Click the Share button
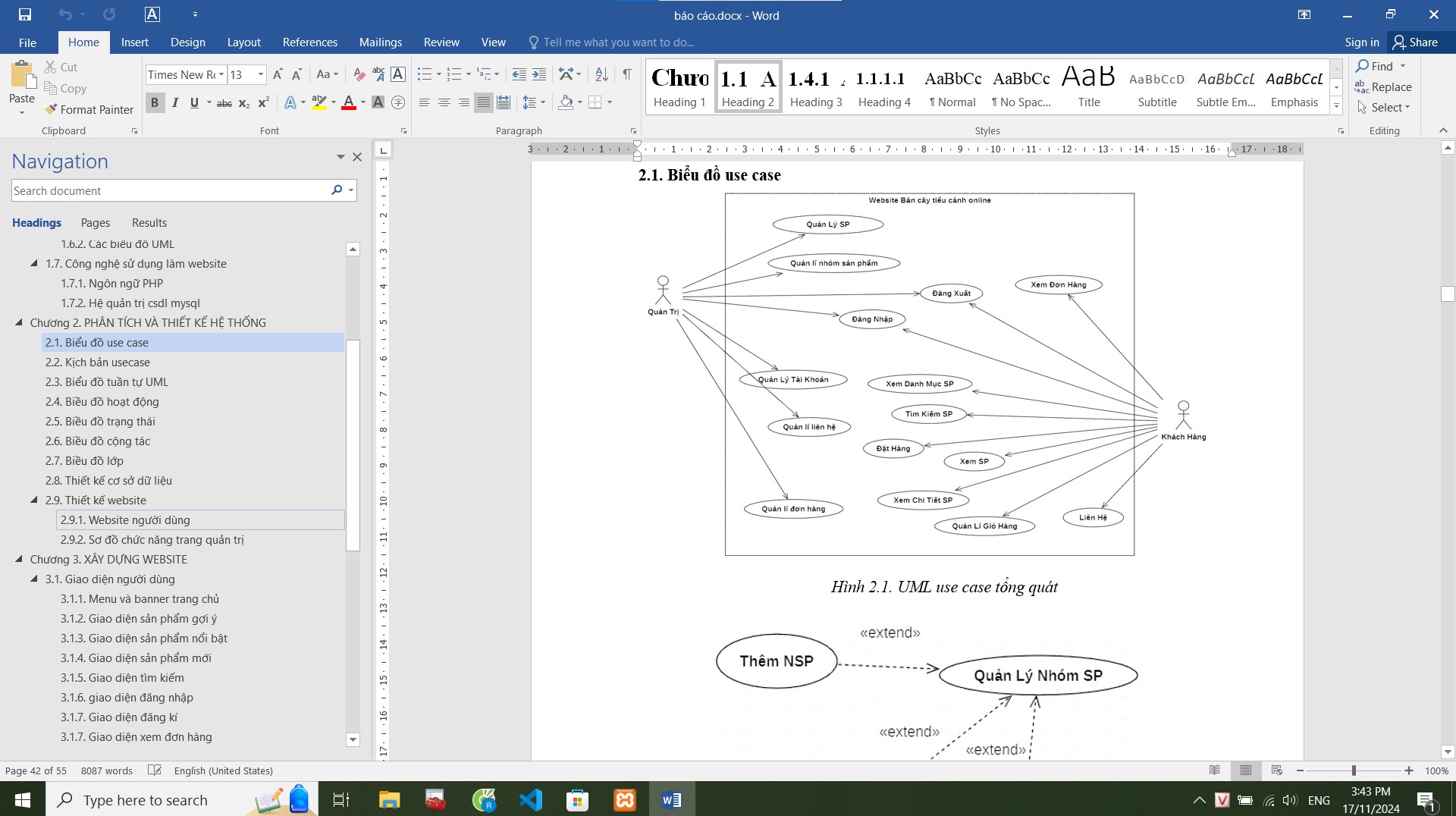Viewport: 1456px width, 816px height. coord(1415,42)
